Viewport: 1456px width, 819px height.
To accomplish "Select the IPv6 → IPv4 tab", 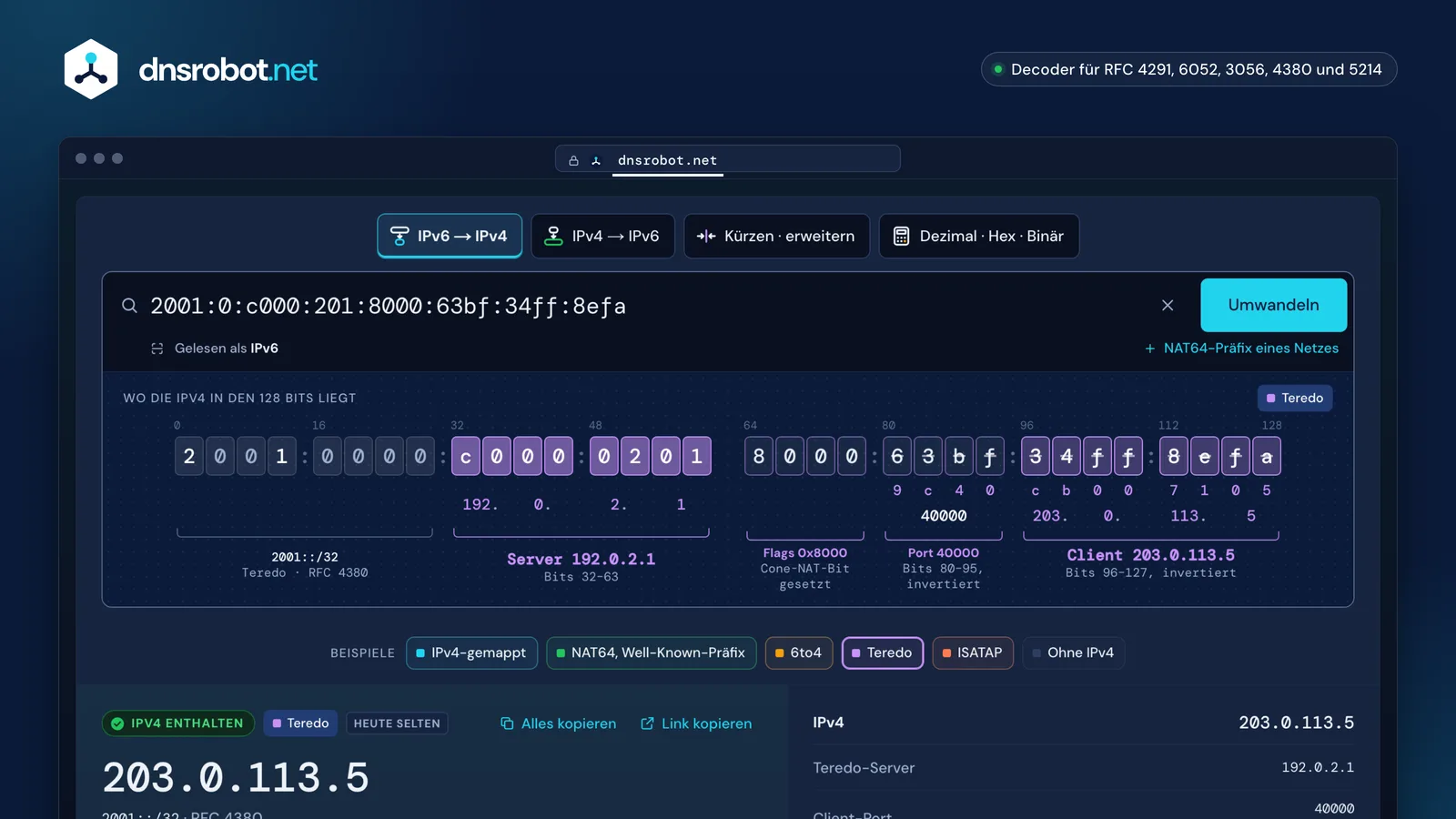I will coord(450,236).
